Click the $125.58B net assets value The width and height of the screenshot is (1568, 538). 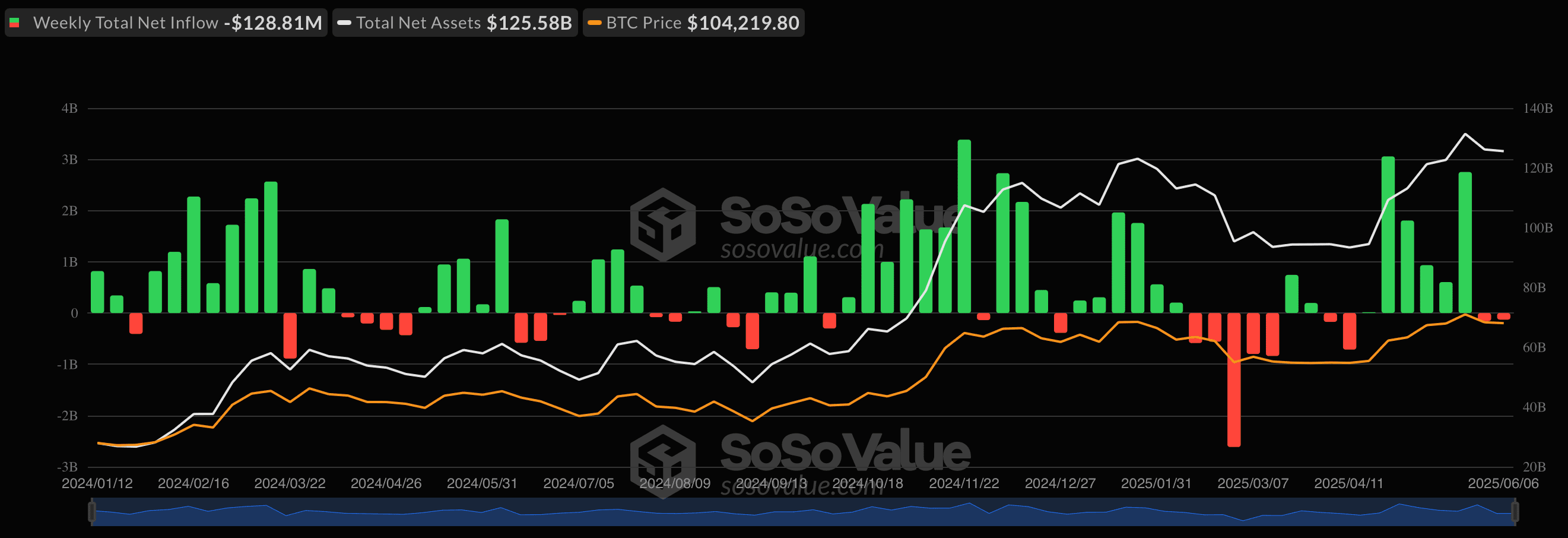[529, 23]
